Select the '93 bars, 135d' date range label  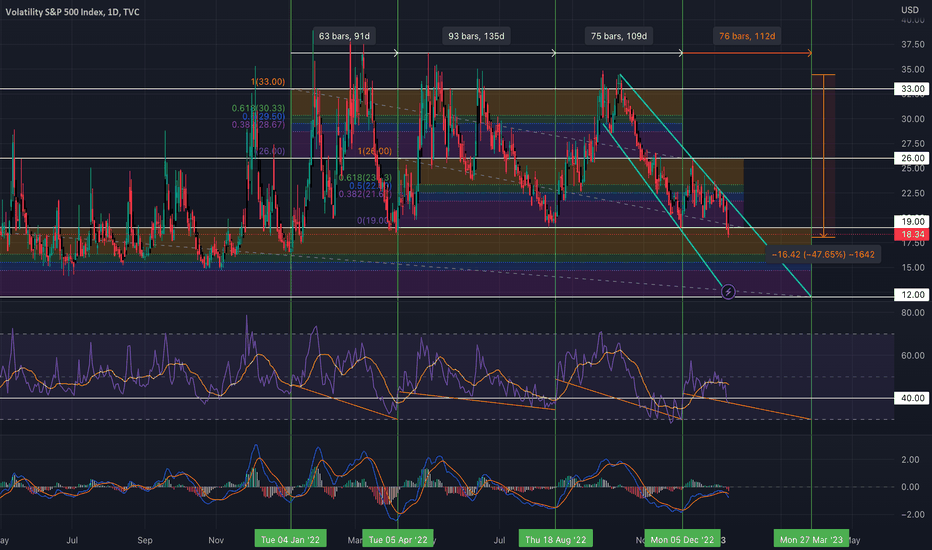(x=476, y=36)
